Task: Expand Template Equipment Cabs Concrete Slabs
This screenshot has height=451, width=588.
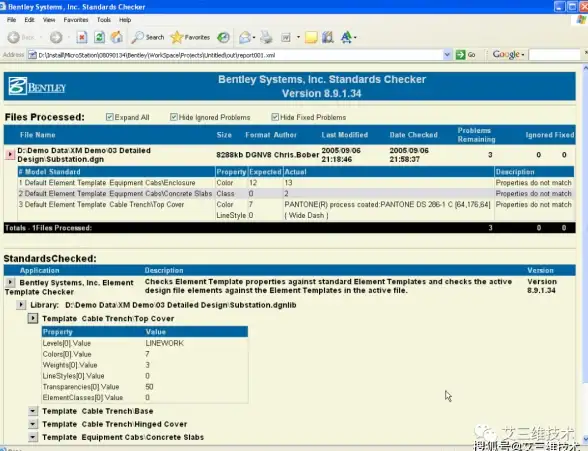Action: click(x=33, y=437)
